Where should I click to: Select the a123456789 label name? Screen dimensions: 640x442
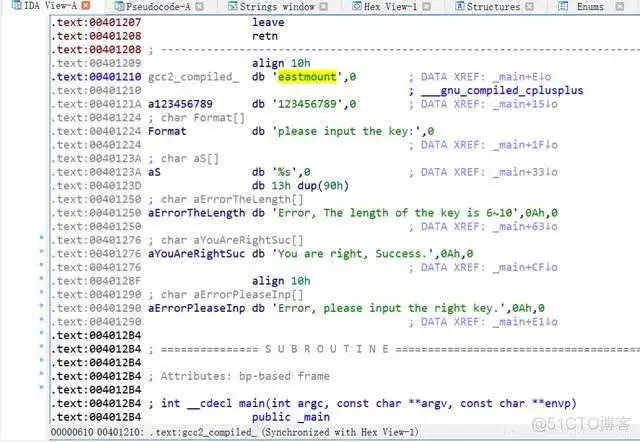click(x=180, y=104)
